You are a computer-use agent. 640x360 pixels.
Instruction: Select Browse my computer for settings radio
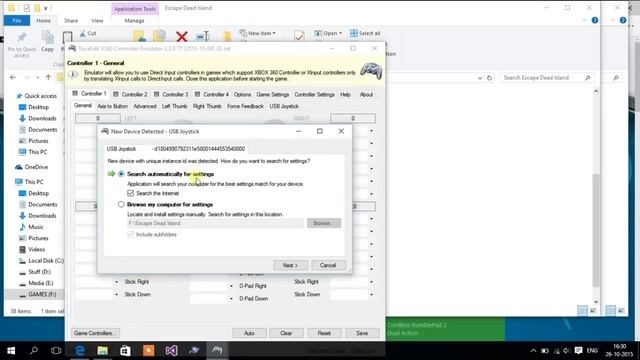point(121,204)
